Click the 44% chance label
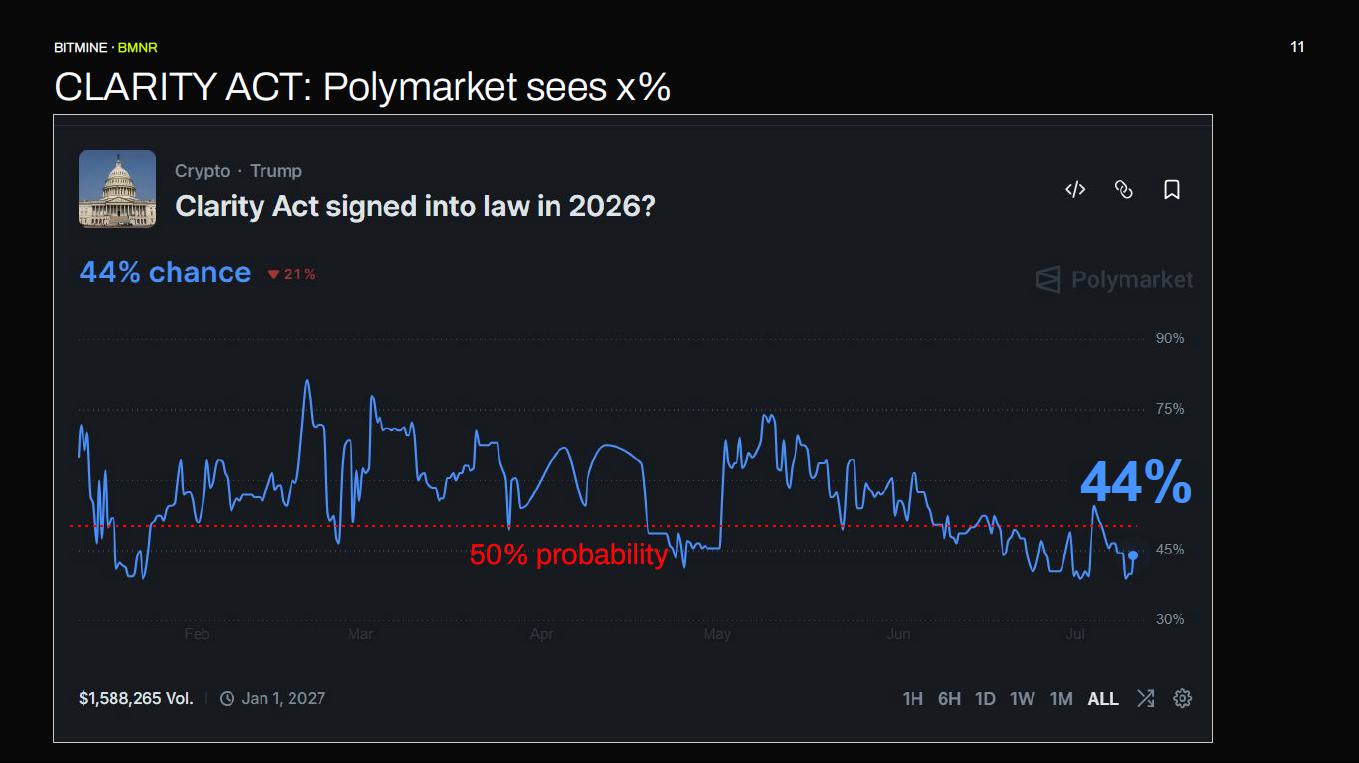 tap(165, 272)
